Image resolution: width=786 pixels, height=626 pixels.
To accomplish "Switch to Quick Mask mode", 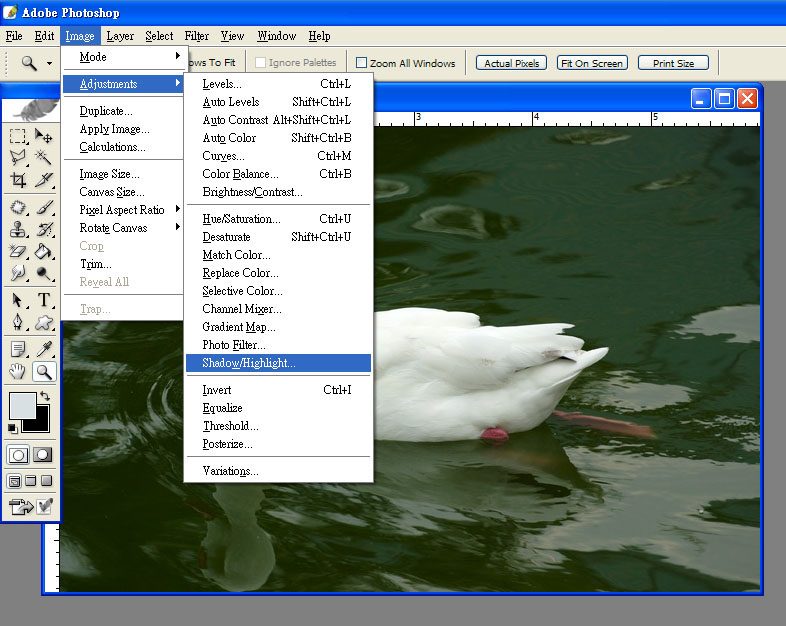I will point(43,454).
